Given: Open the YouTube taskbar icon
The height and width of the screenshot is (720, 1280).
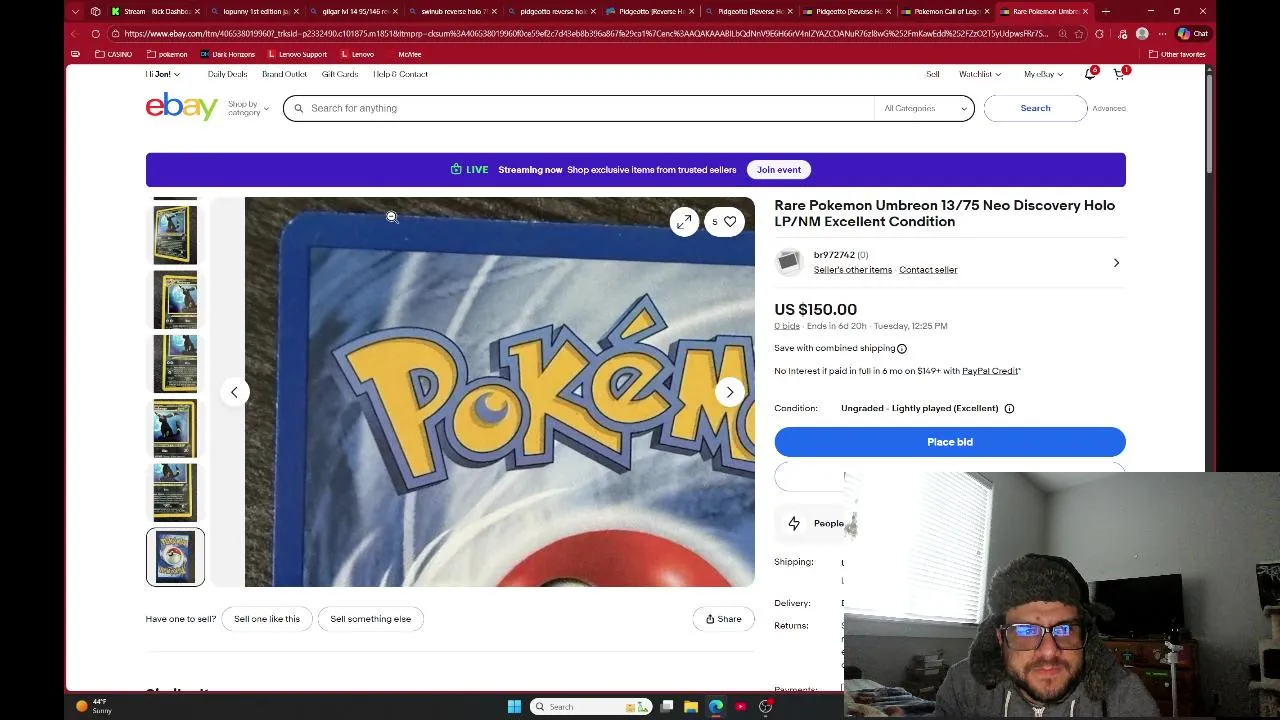Looking at the screenshot, I should click(741, 707).
